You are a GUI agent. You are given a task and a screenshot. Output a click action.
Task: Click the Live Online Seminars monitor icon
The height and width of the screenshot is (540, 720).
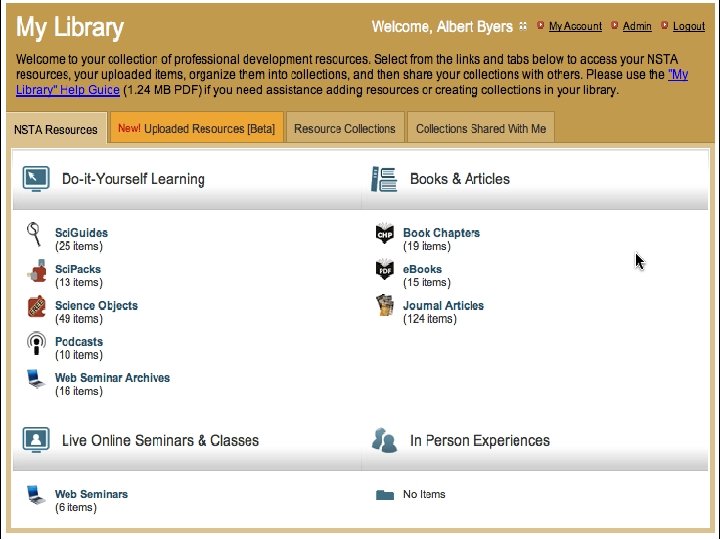(x=36, y=440)
